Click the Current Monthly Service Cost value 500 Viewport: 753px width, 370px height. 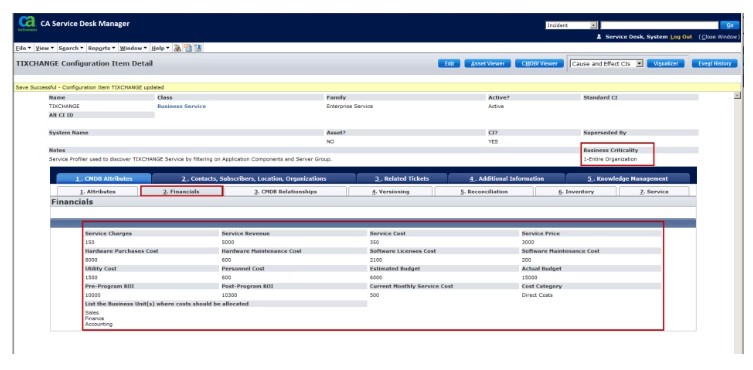(x=374, y=295)
